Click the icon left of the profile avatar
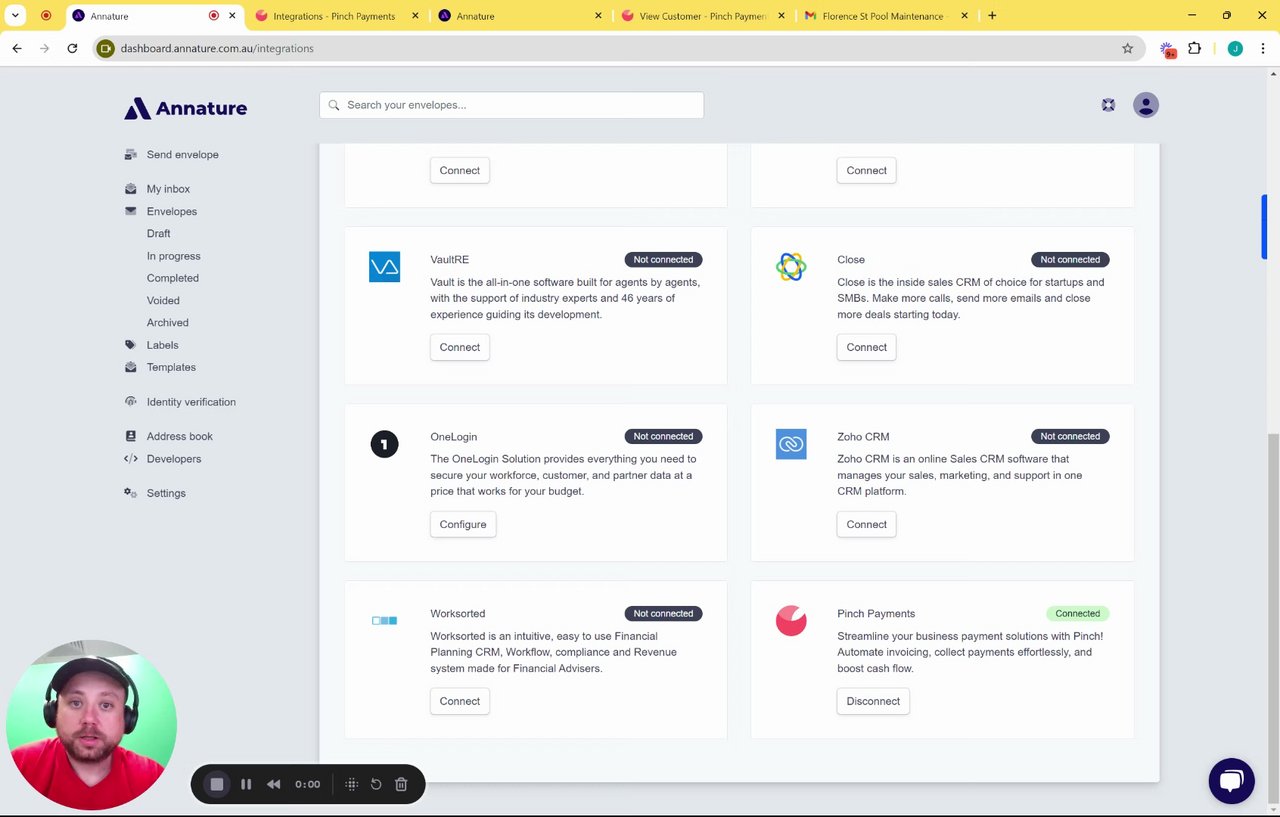This screenshot has height=817, width=1280. point(1108,105)
